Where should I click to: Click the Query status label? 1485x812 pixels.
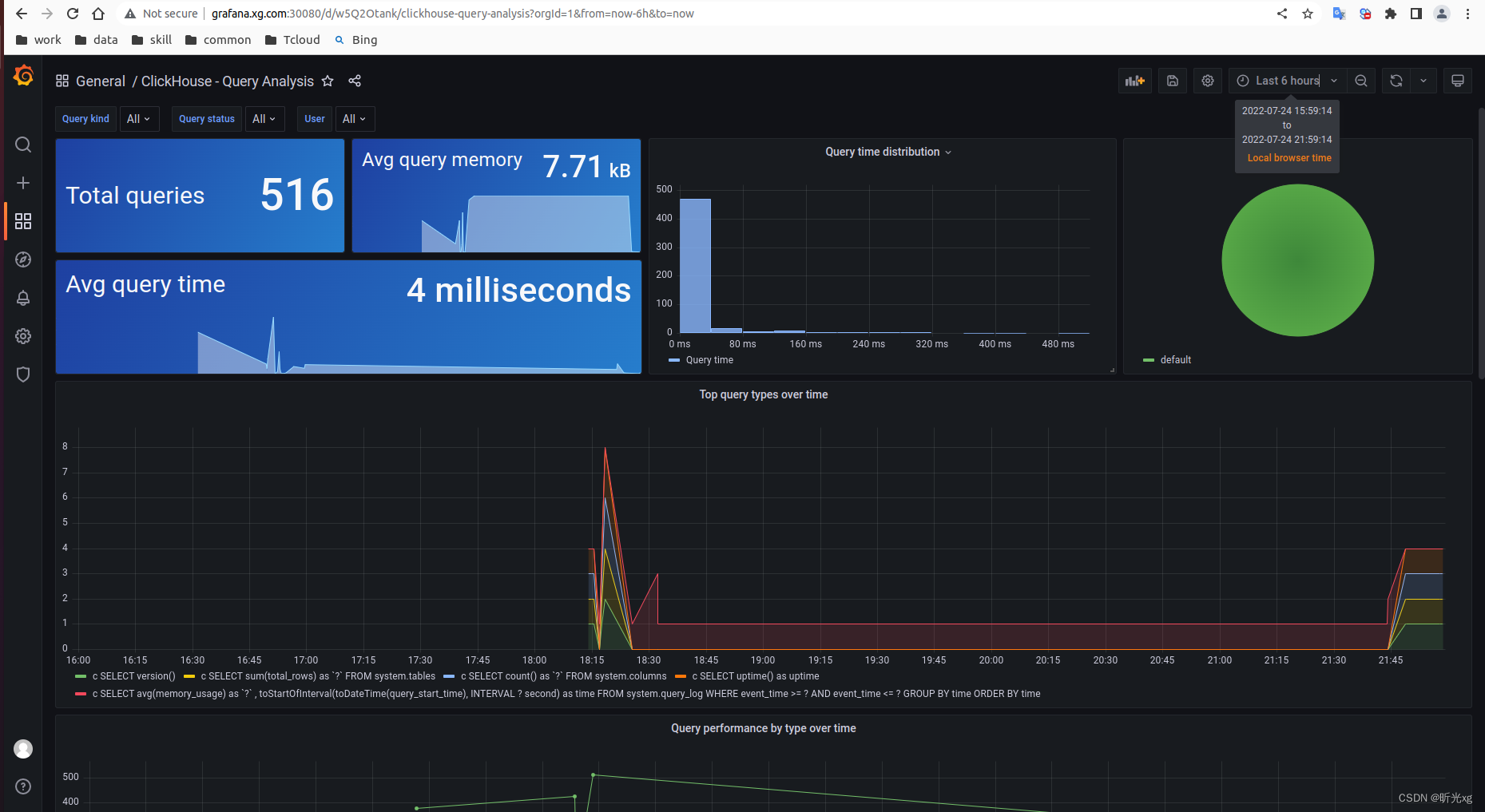point(207,119)
